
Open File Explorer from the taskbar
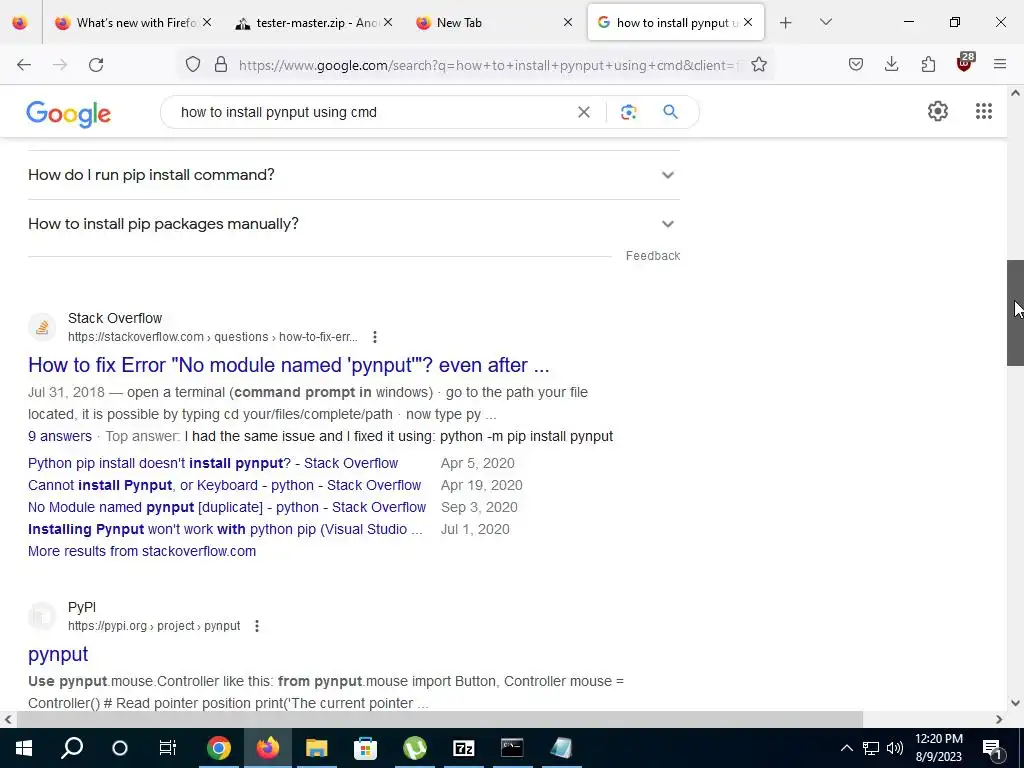[317, 748]
